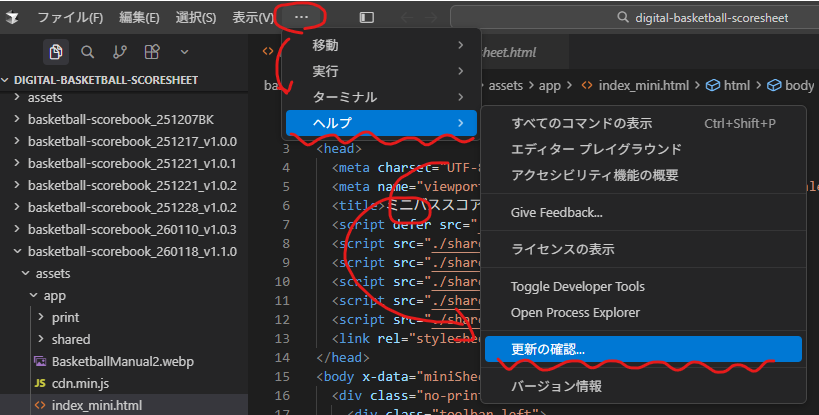Open the Extensions view icon
The height and width of the screenshot is (415, 819).
[x=151, y=52]
